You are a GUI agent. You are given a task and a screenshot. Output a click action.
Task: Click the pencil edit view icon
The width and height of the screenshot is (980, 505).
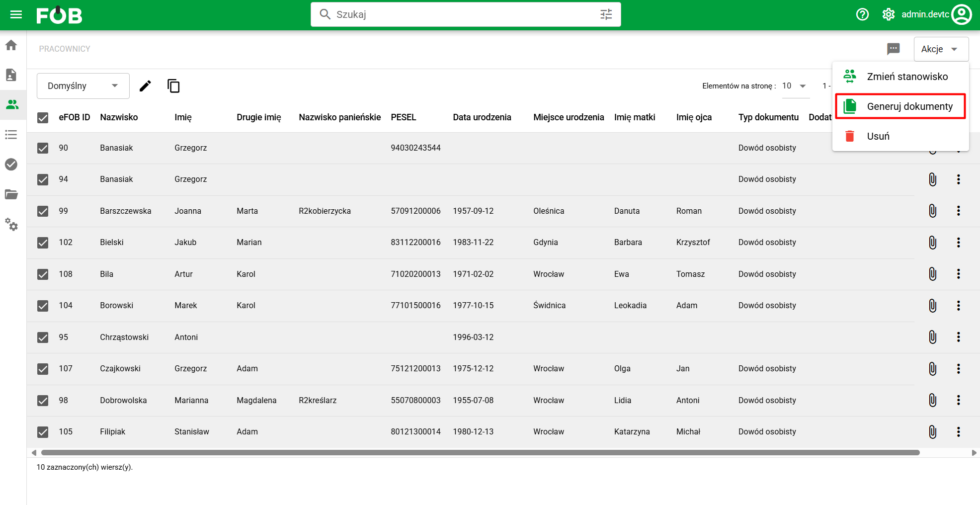click(146, 86)
